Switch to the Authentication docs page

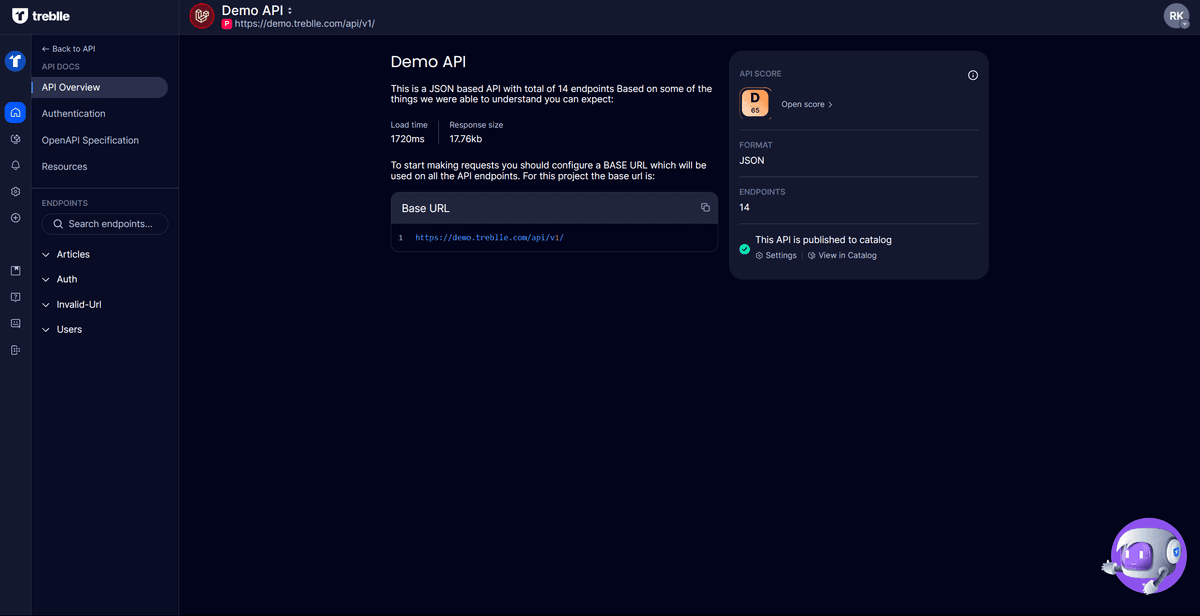pyautogui.click(x=75, y=113)
